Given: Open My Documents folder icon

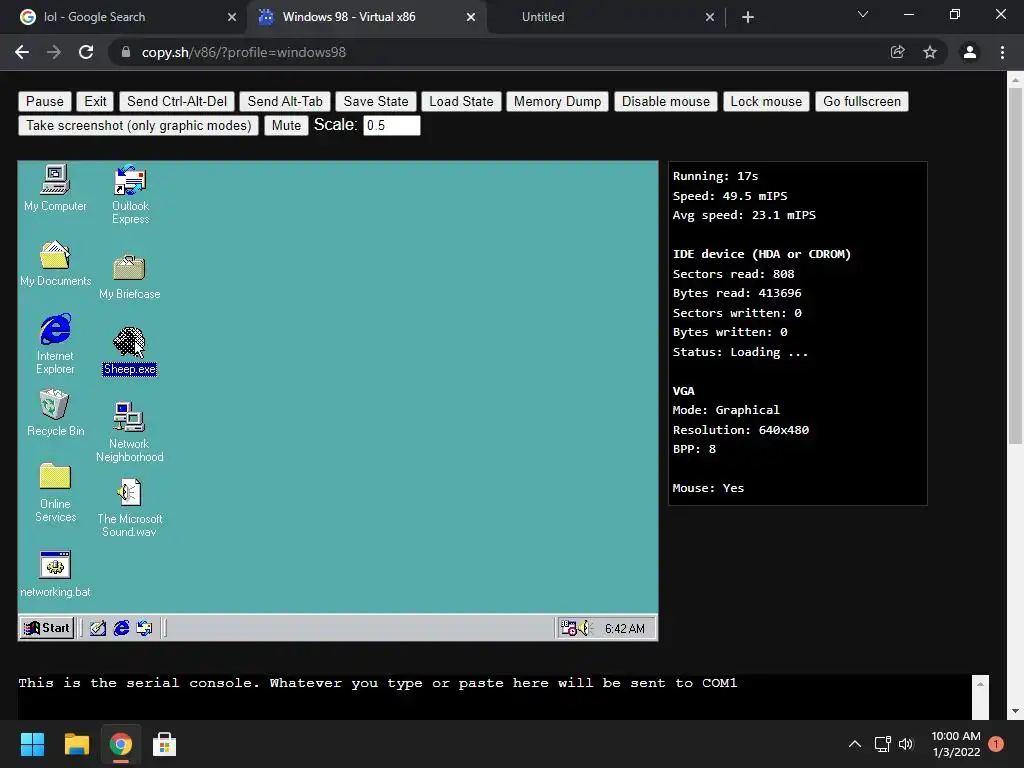Looking at the screenshot, I should [x=56, y=264].
